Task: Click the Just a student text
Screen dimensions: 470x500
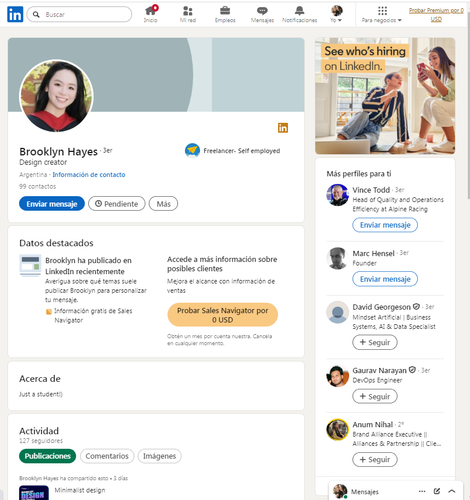Action: [41, 394]
